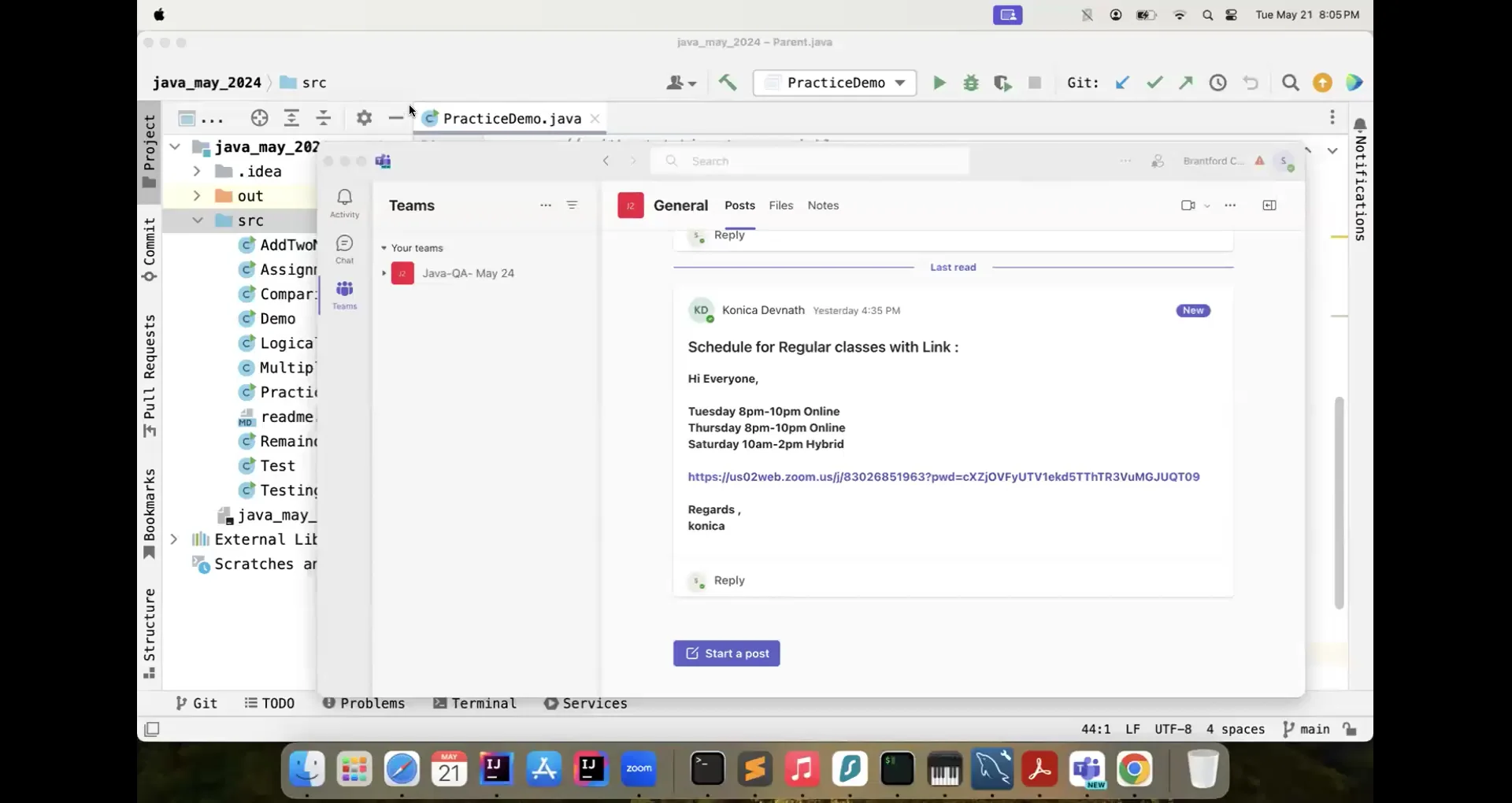Open Demo class in project tree
The height and width of the screenshot is (803, 1512).
(277, 318)
